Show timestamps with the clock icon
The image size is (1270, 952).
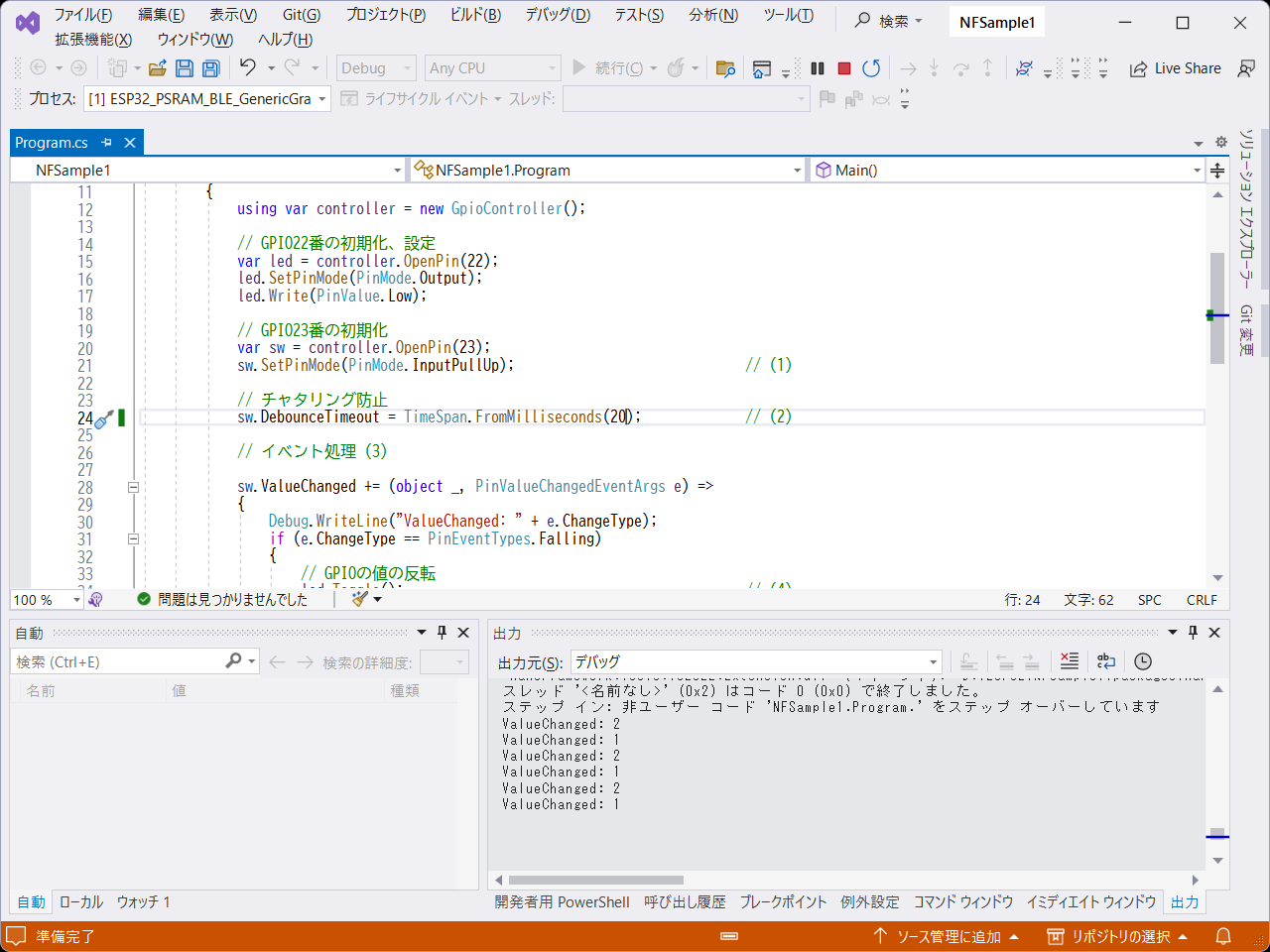pyautogui.click(x=1143, y=661)
